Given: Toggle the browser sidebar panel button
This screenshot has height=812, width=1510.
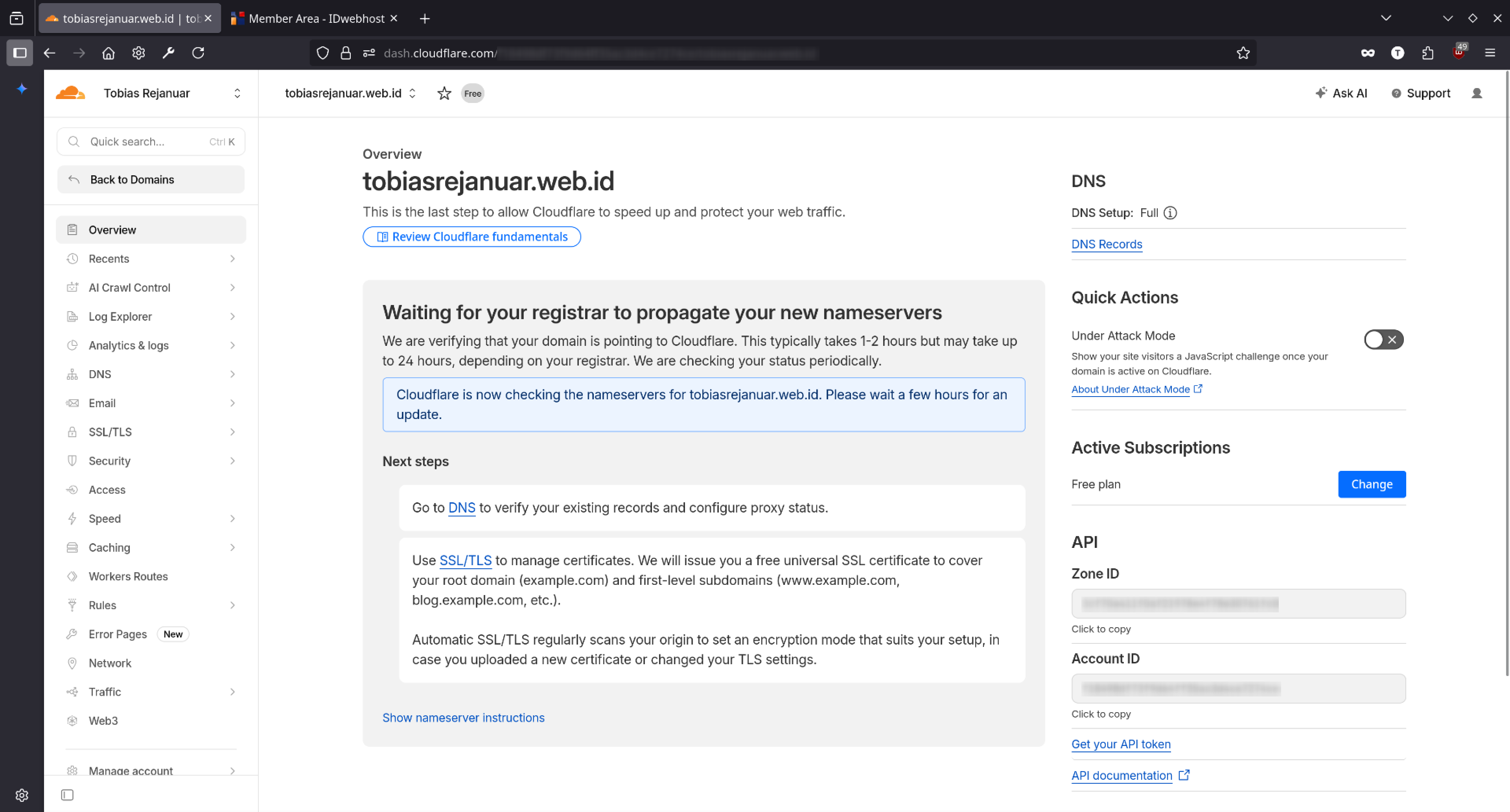Looking at the screenshot, I should [x=19, y=53].
